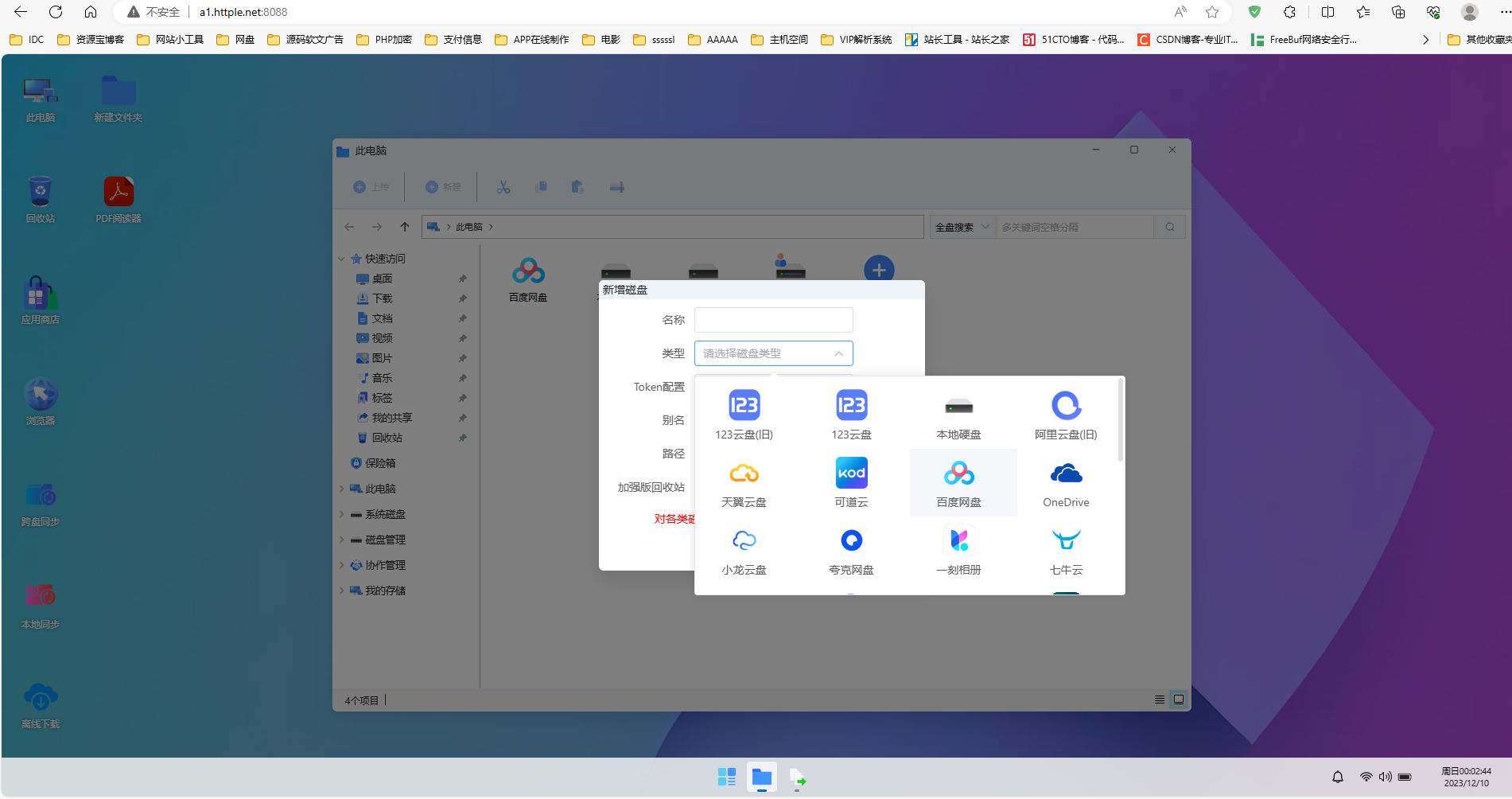The image size is (1512, 799).
Task: Expand 我的存储 in the sidebar tree
Action: coord(341,590)
